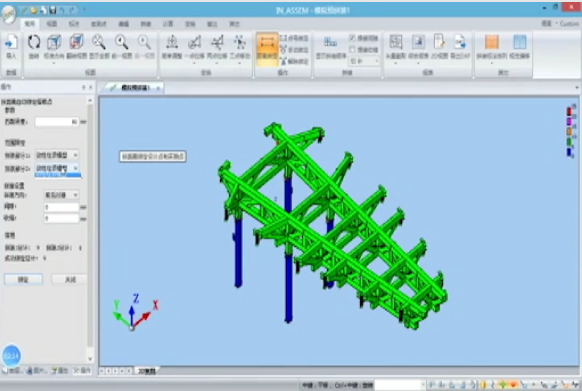
Task: Enable the unchecked checkbox below welding gap
Action: [352, 49]
